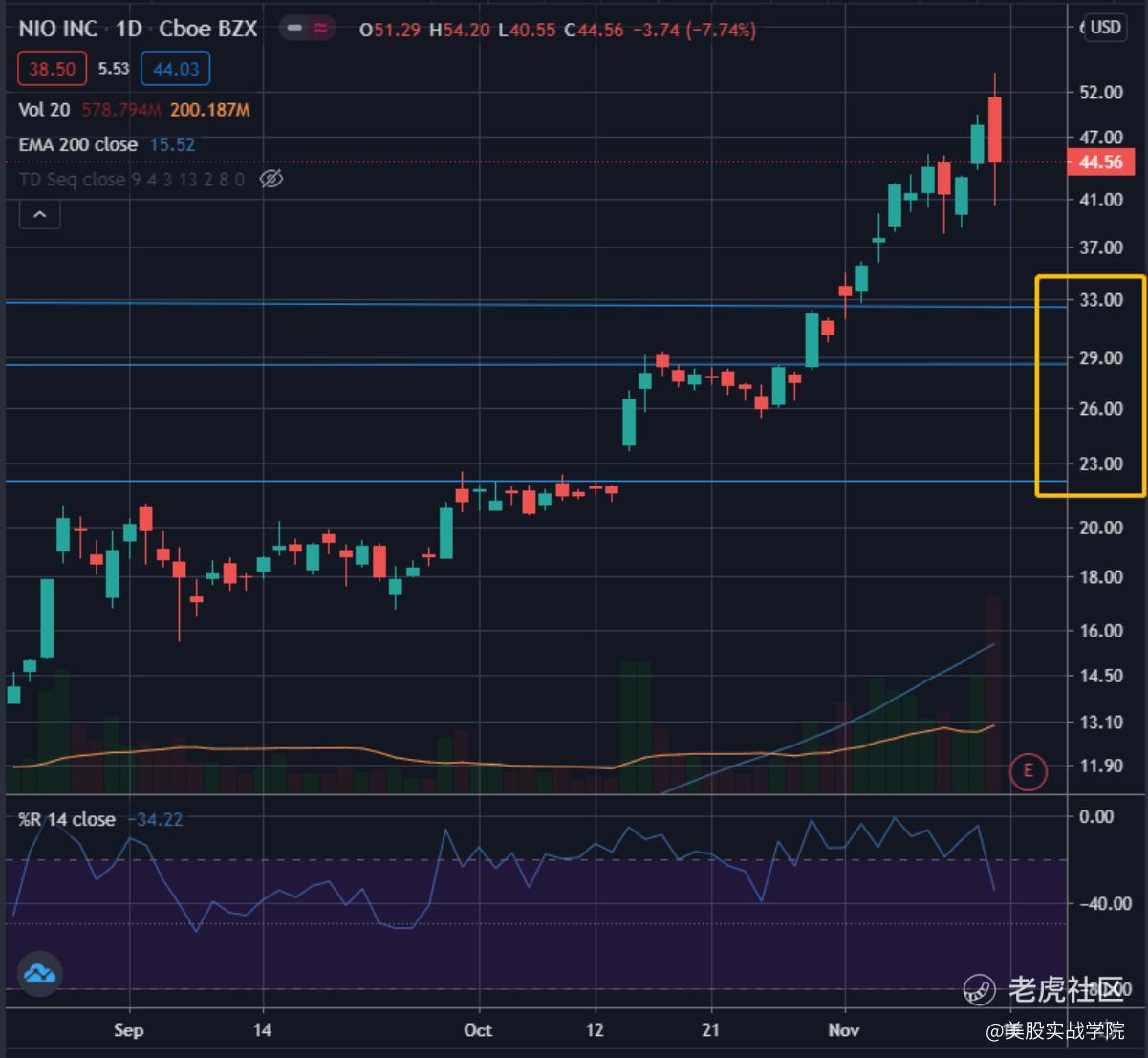
Task: Click the blue 44.03 buy price button
Action: (176, 69)
